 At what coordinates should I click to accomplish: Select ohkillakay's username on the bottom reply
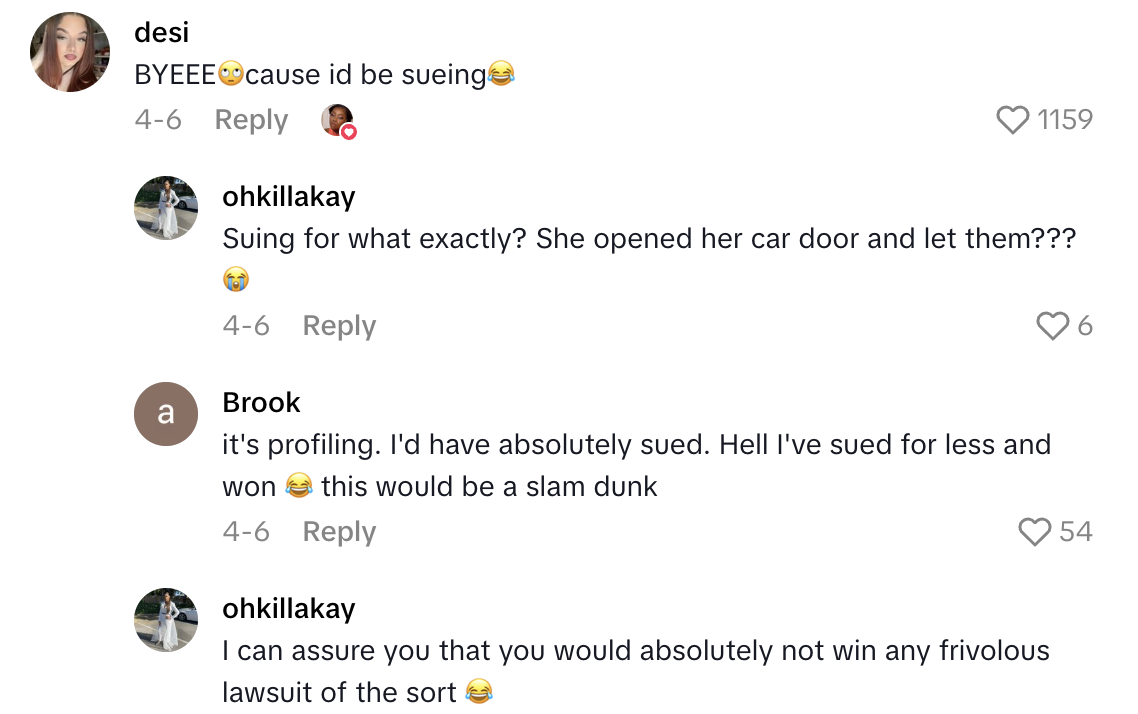tap(288, 608)
